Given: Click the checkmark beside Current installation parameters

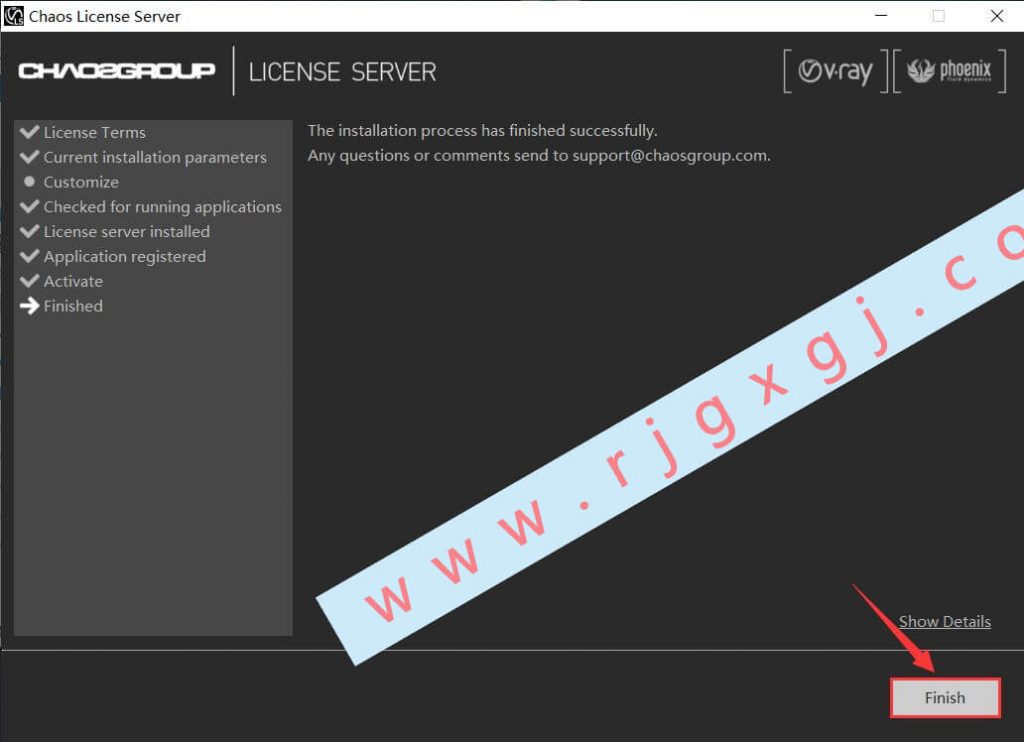Looking at the screenshot, I should (29, 157).
